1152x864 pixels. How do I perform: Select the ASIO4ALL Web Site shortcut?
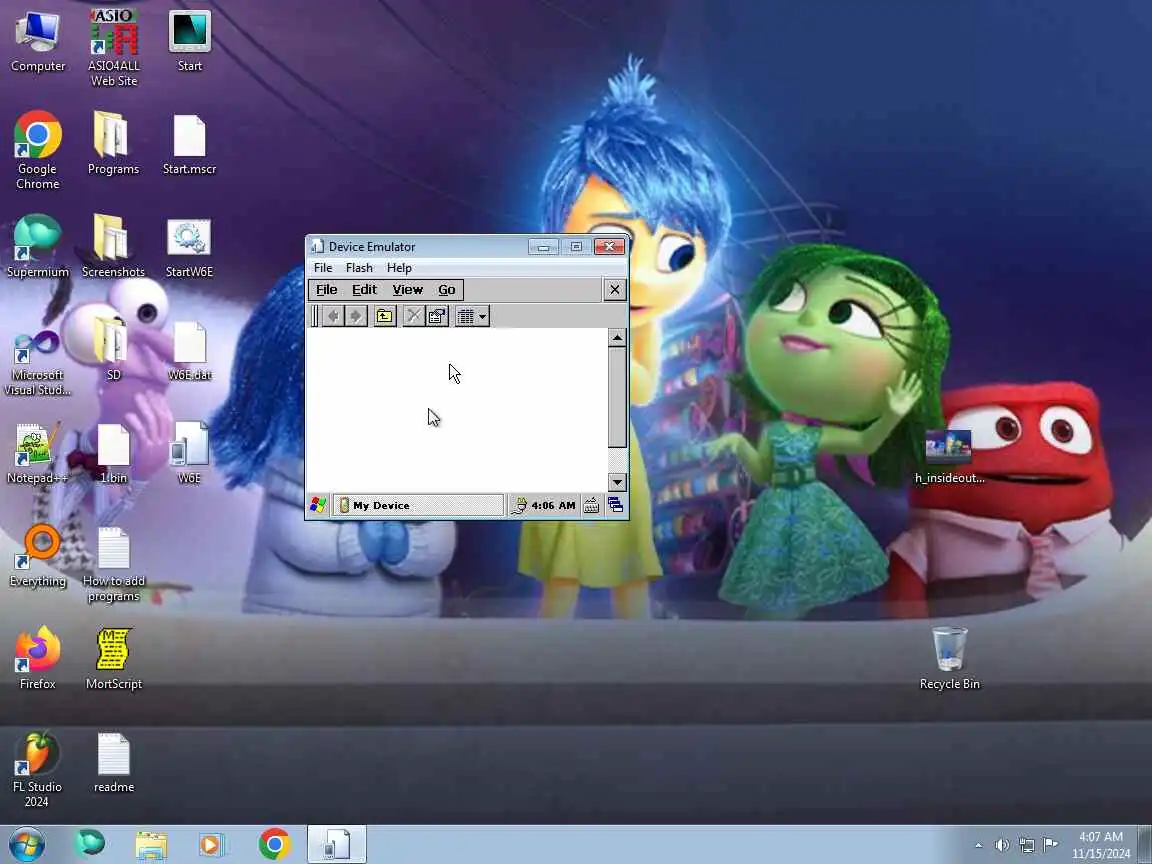click(114, 48)
